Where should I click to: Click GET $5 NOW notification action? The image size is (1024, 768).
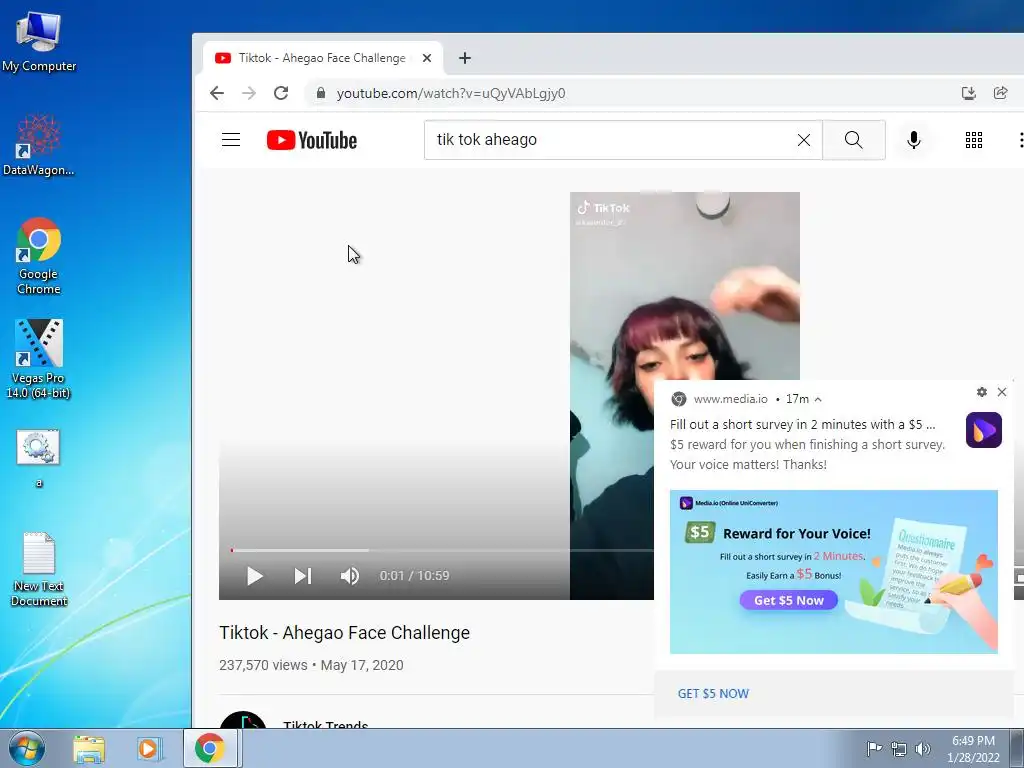713,694
